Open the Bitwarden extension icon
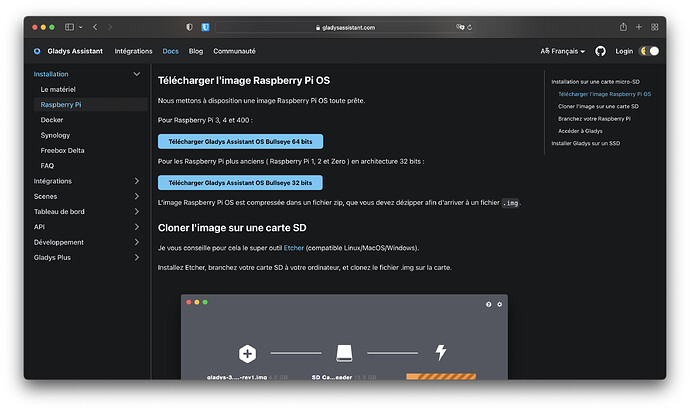The width and height of the screenshot is (690, 411). [205, 27]
